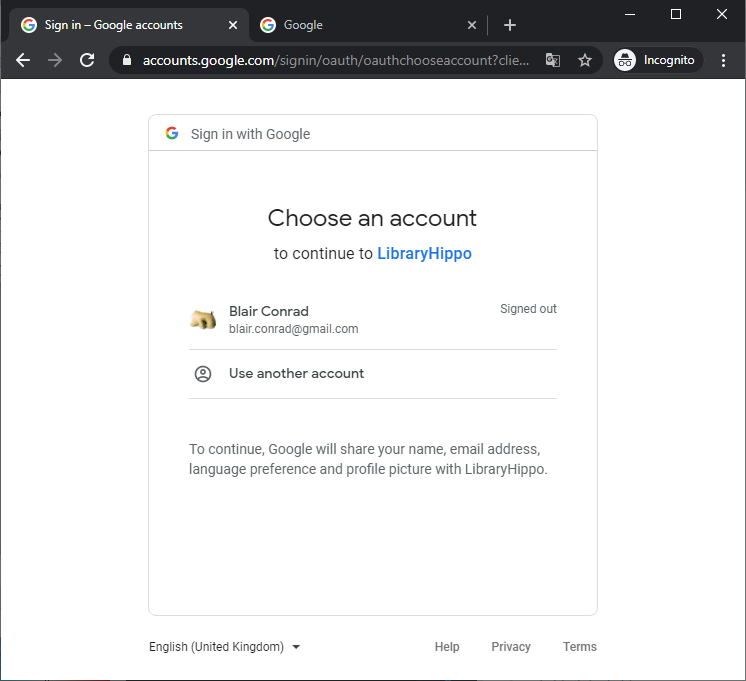746x681 pixels.
Task: Click the Choose an account heading
Action: click(372, 218)
